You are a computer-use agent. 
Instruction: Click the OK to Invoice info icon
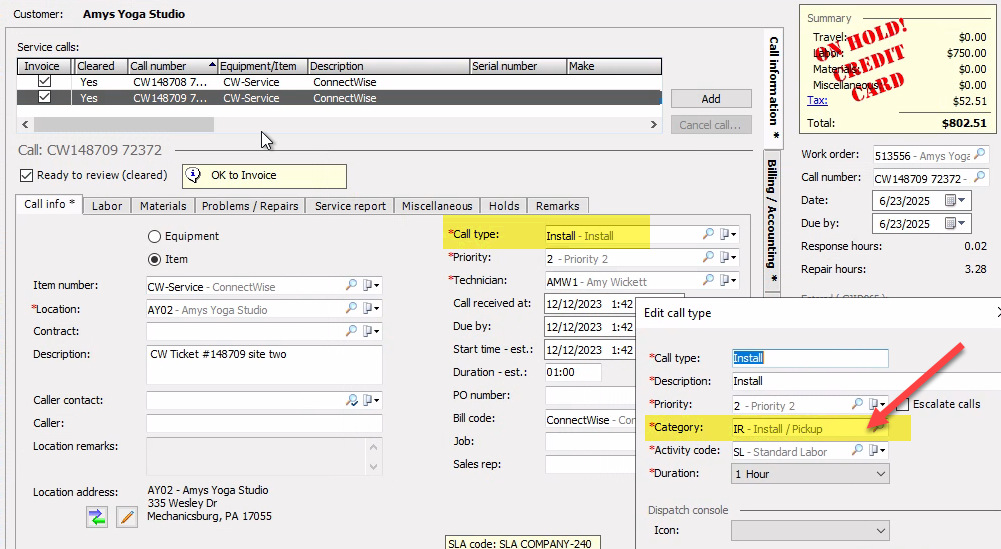point(193,176)
